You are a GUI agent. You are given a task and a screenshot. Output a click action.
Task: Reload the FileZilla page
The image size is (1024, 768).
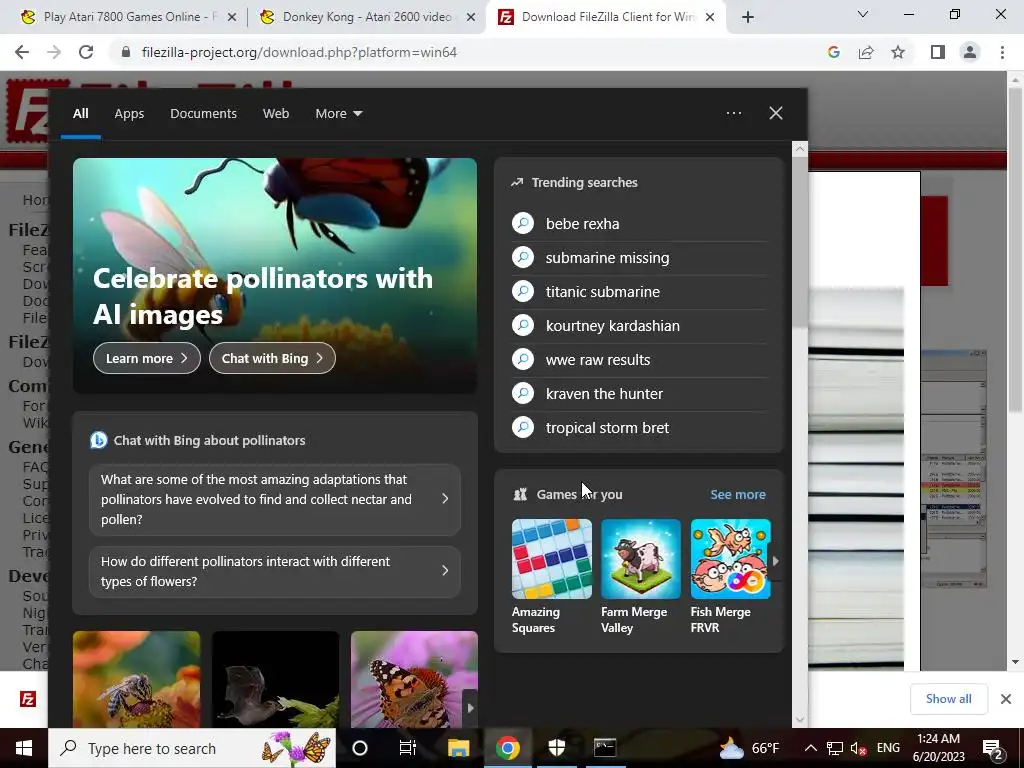86,52
